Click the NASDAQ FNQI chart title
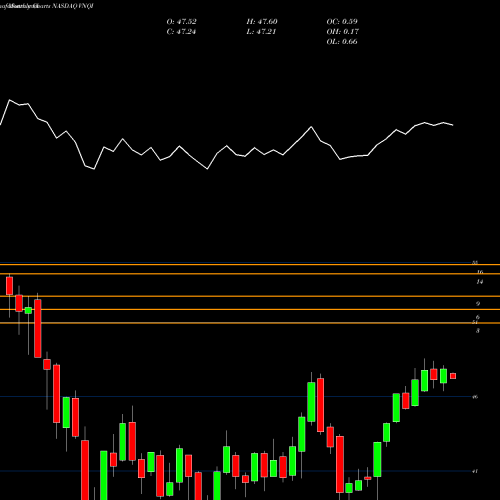Image resolution: width=500 pixels, height=500 pixels. 72,6
